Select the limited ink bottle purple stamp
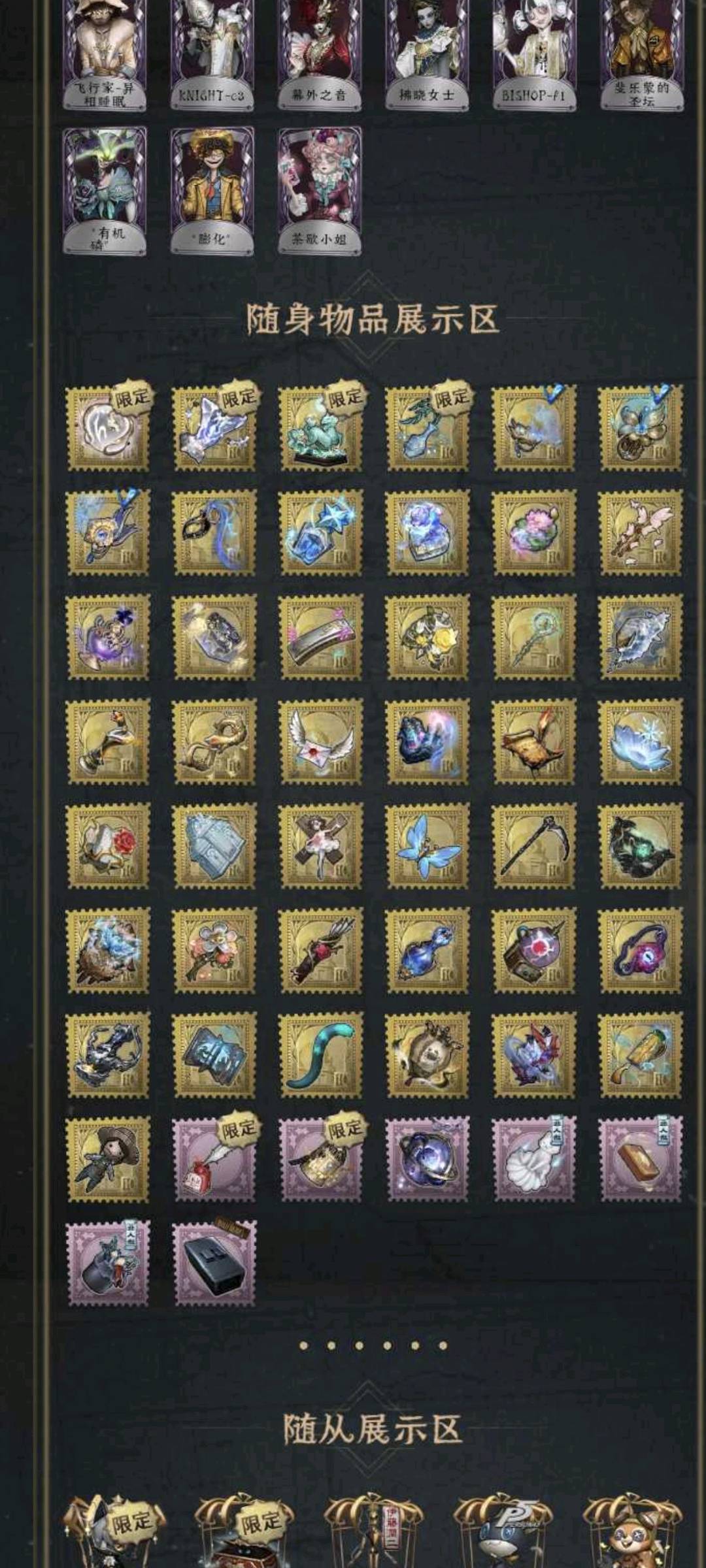Viewport: 706px width, 1568px height. (214, 1160)
